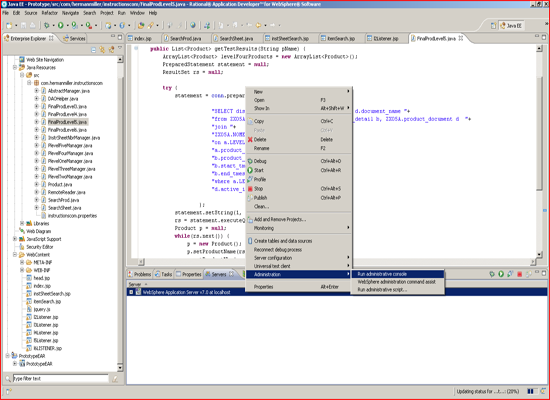This screenshot has height=400, width=550.
Task: Select Web Diagram tree item
Action: tap(39, 231)
